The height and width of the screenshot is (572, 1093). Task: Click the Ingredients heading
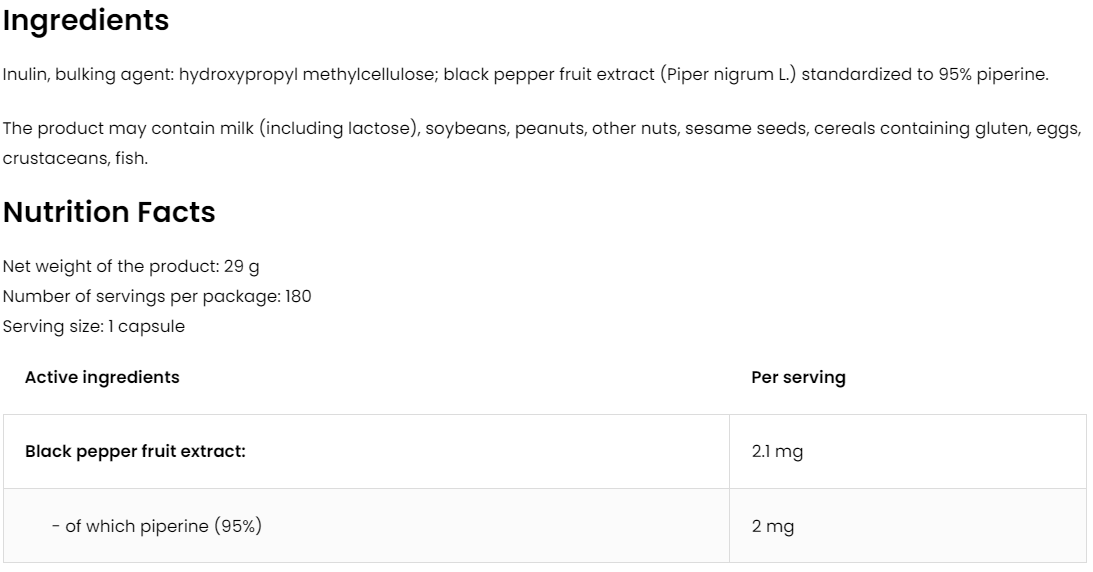click(86, 20)
